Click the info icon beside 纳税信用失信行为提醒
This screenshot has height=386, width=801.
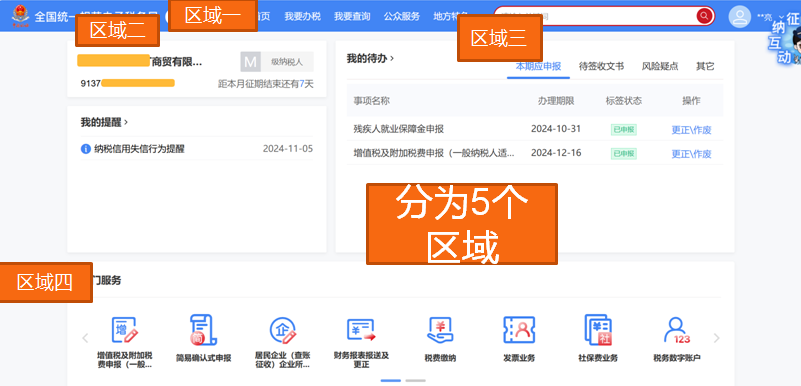click(86, 149)
